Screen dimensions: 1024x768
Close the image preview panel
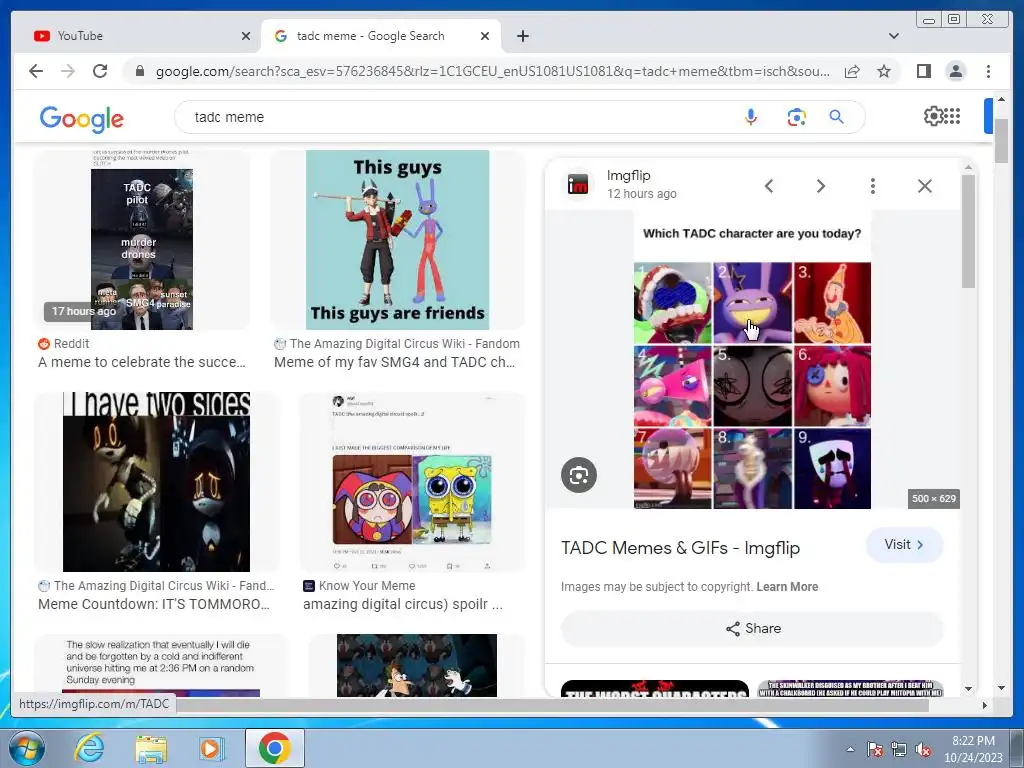click(x=925, y=186)
